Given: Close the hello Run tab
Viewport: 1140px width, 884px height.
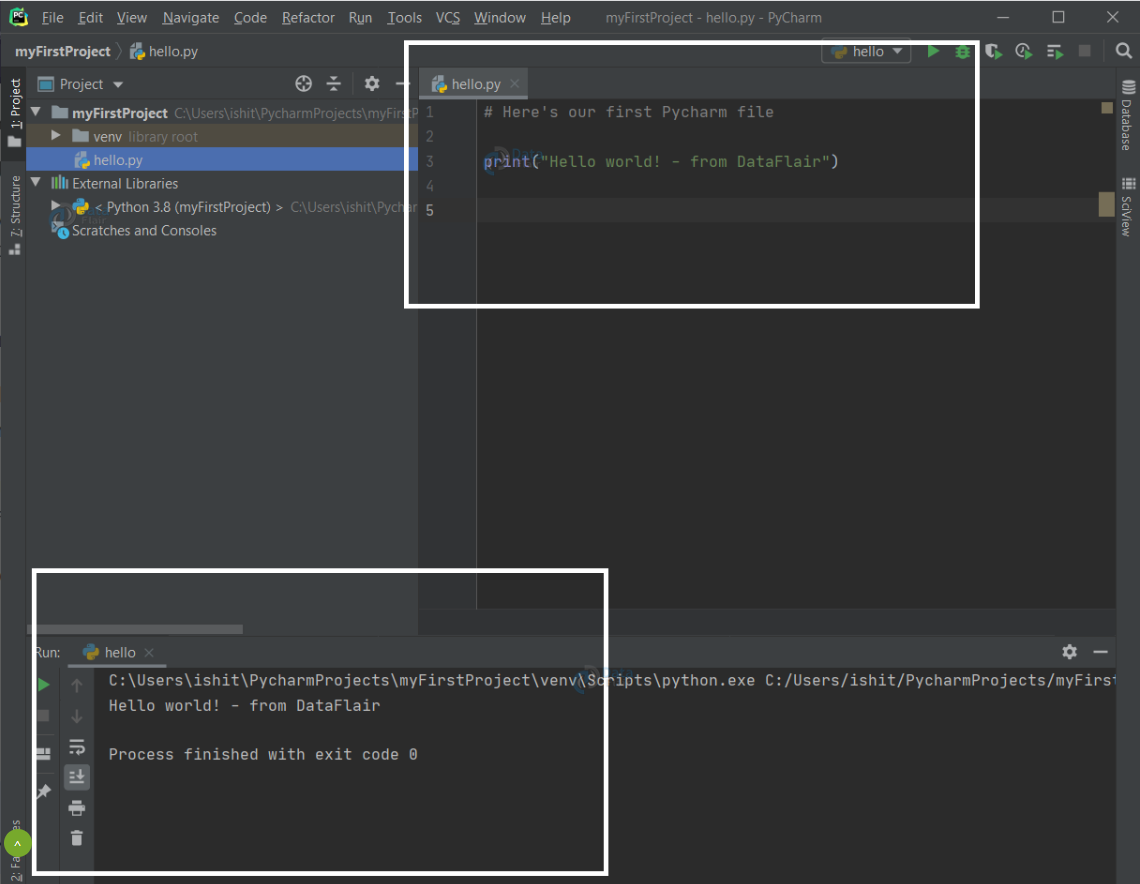Looking at the screenshot, I should tap(149, 652).
